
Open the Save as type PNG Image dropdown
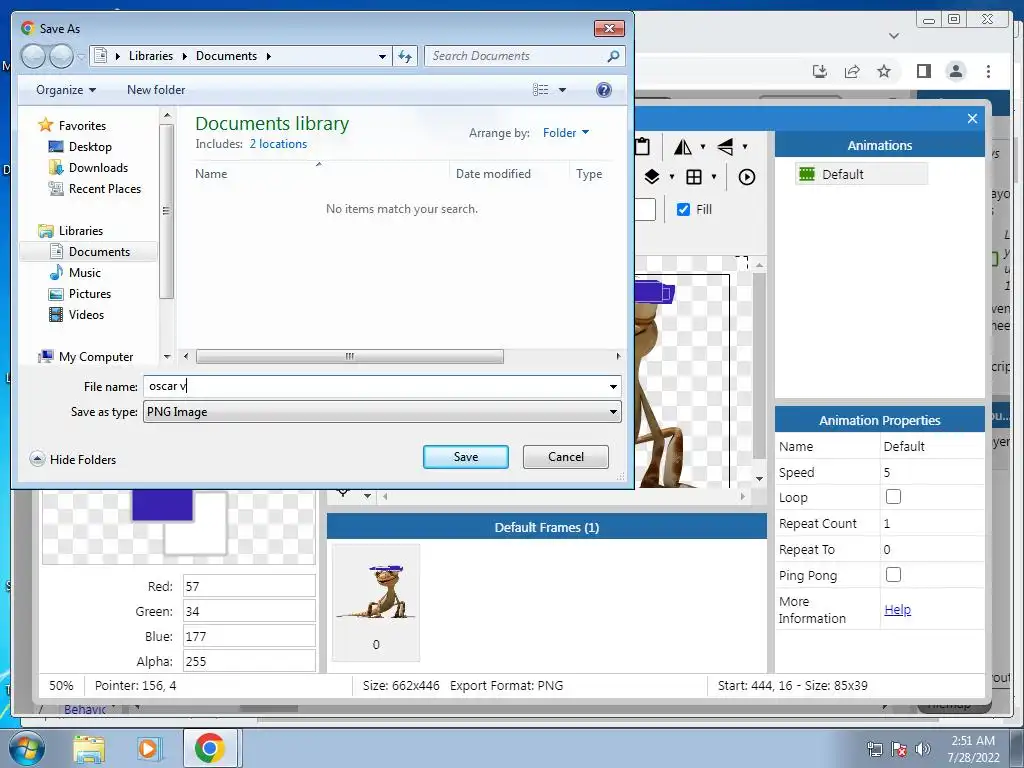coord(382,411)
